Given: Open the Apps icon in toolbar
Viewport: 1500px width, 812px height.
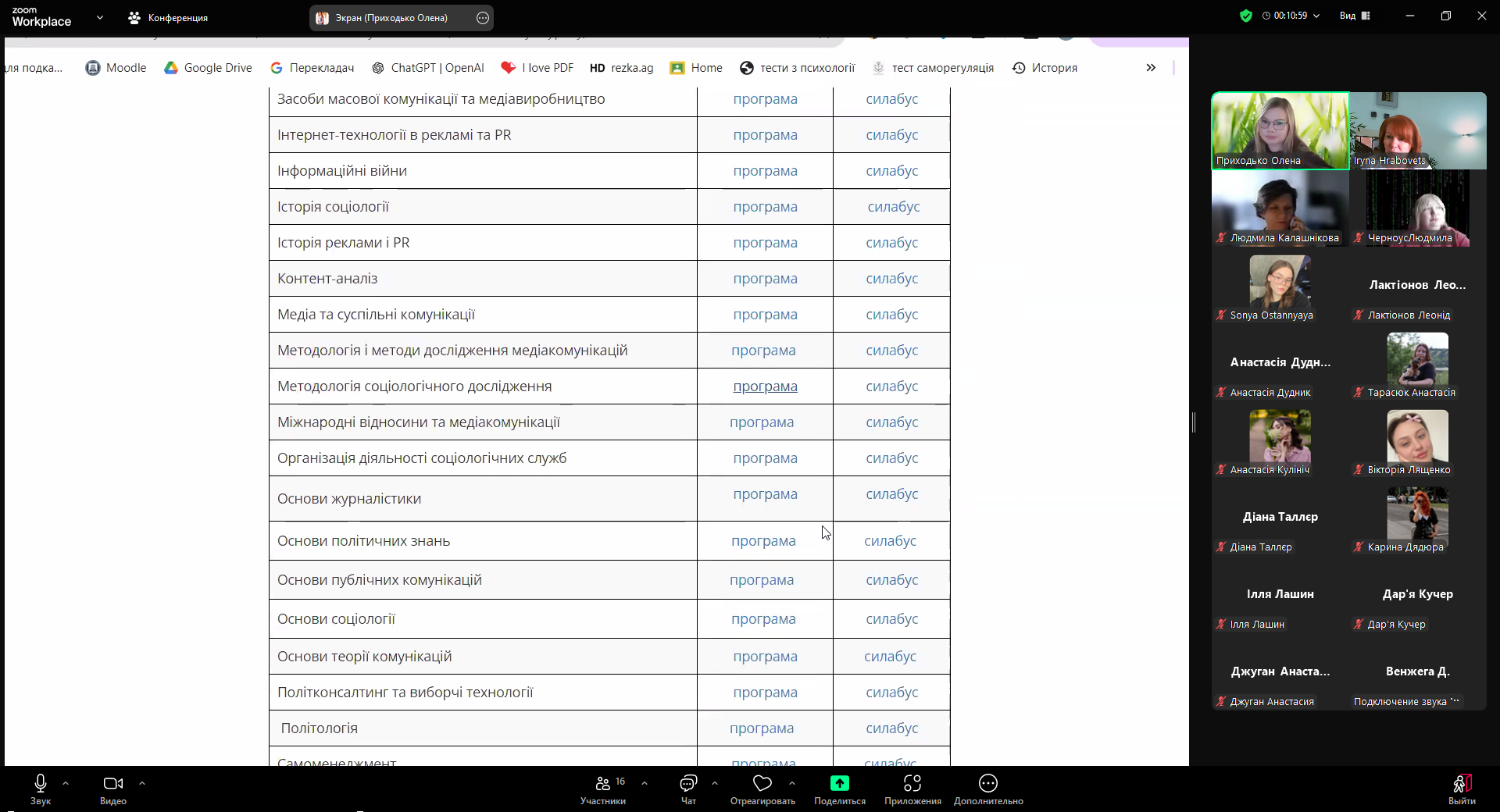Looking at the screenshot, I should [x=912, y=784].
